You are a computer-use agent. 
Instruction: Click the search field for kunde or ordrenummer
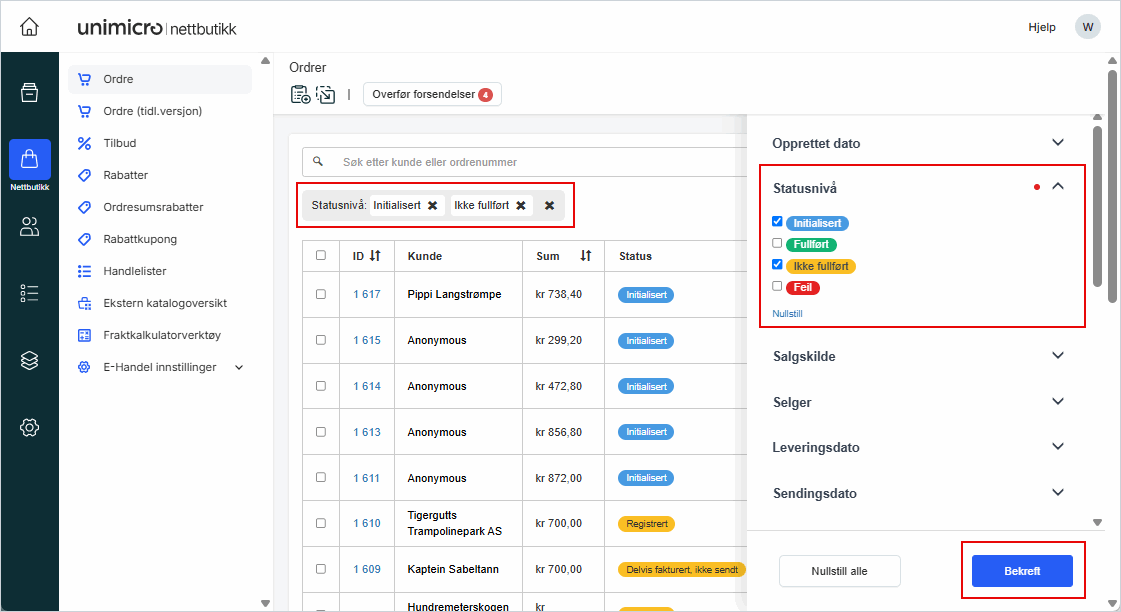click(x=520, y=162)
